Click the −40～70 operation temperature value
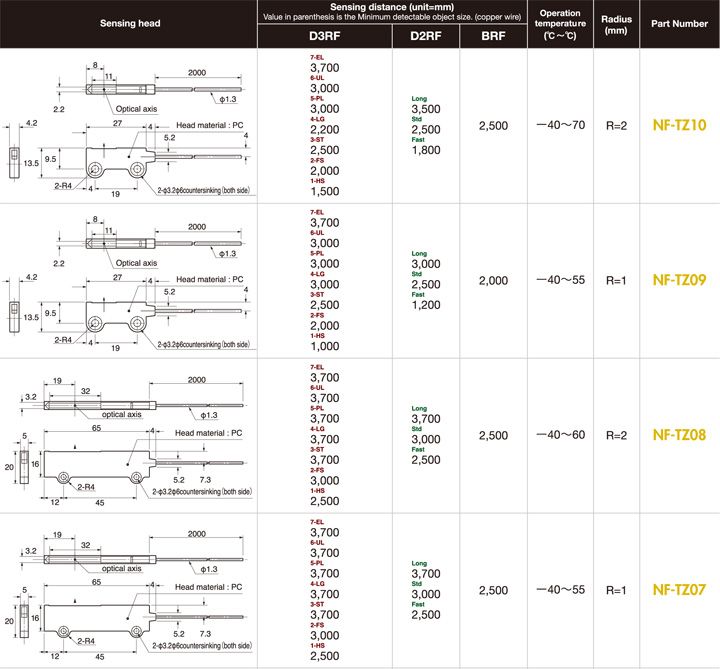Screen dimensions: 720x669 tap(560, 126)
